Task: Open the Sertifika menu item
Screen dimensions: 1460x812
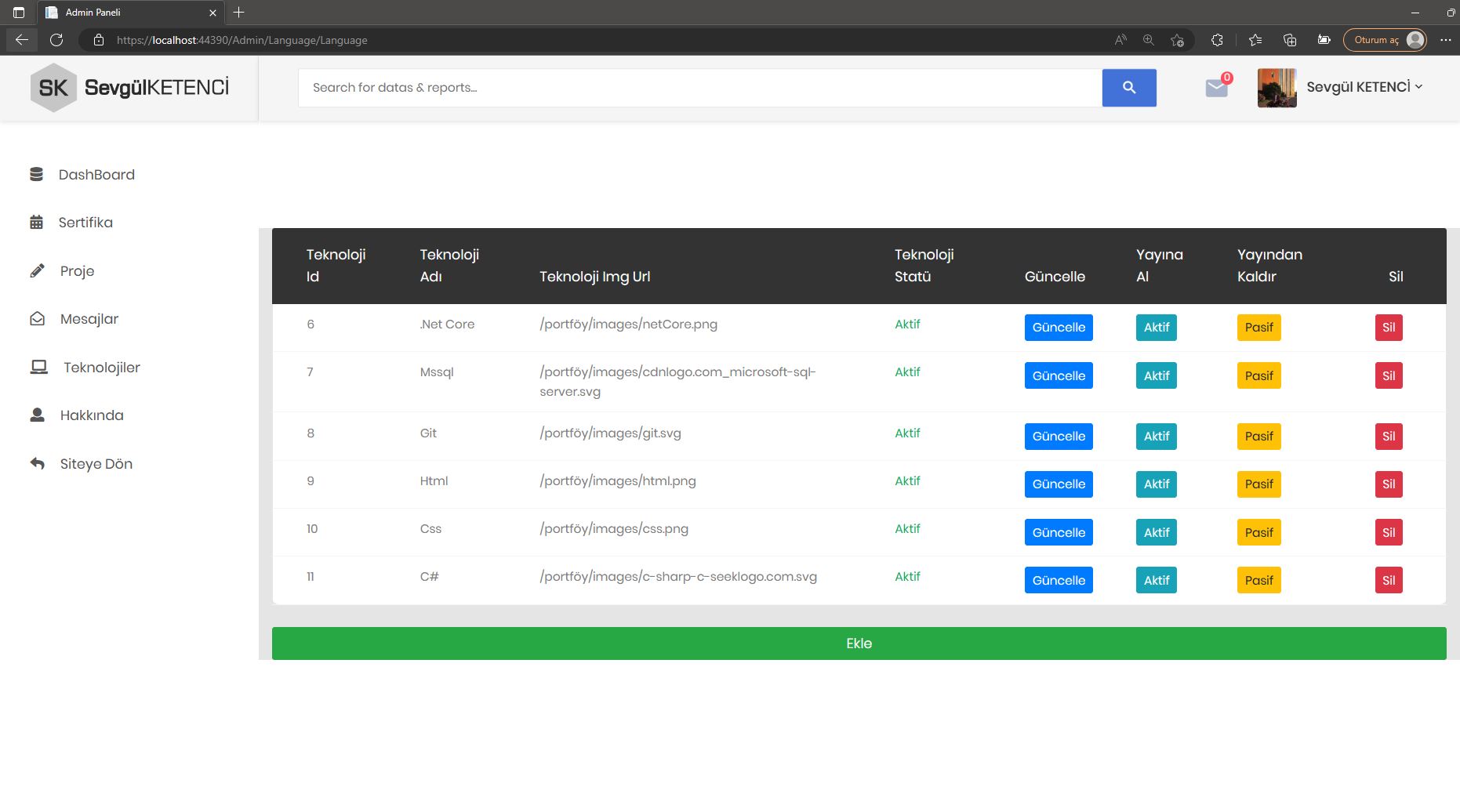Action: (x=85, y=223)
